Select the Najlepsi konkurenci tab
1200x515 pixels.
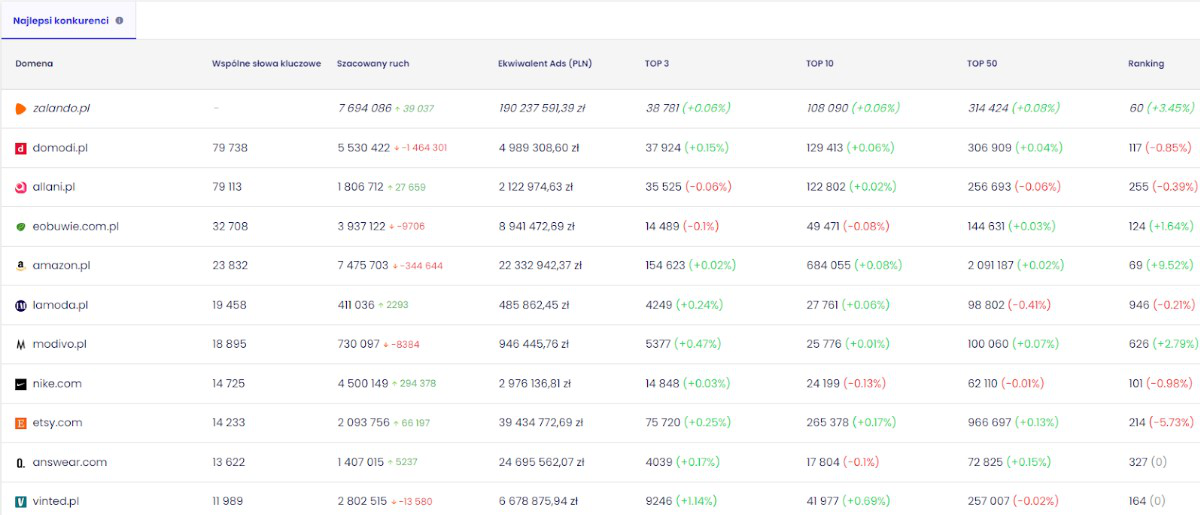(60, 20)
